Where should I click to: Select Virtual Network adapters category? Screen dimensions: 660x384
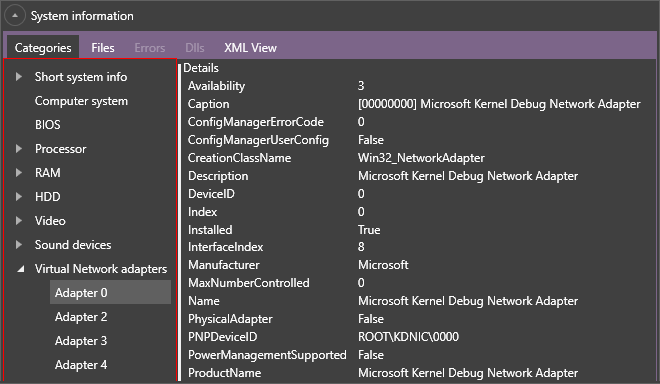101,269
